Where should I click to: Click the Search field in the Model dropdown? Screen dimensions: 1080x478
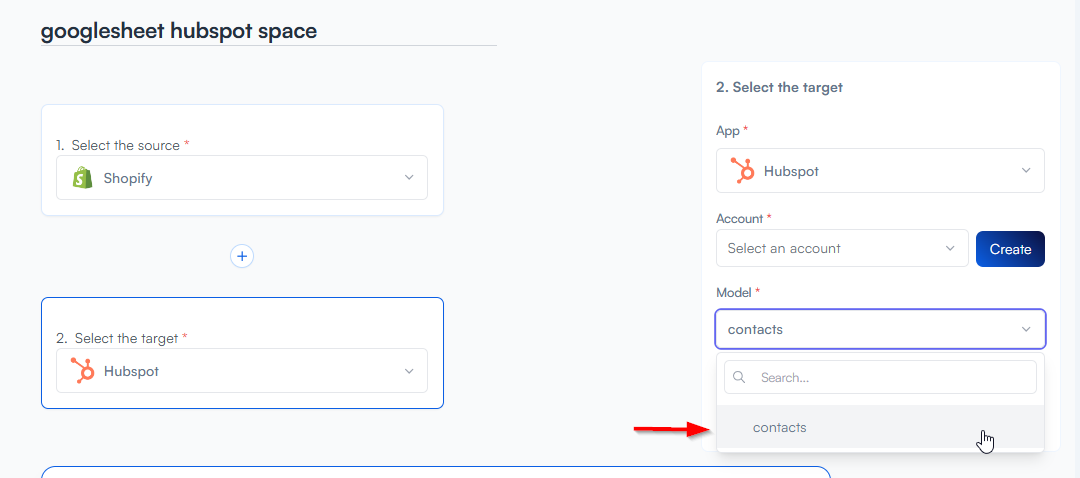pos(890,378)
